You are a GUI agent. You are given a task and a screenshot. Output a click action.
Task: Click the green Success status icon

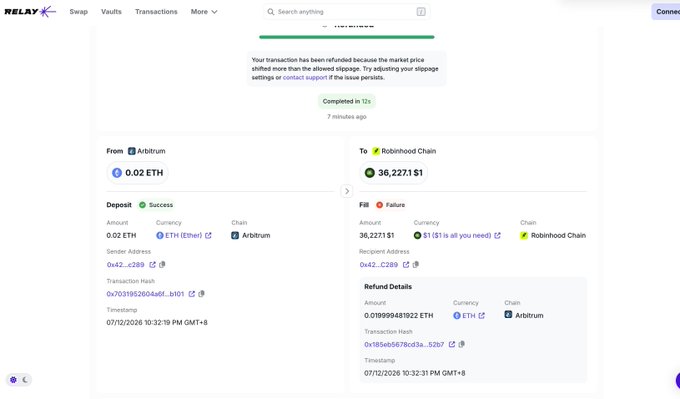tap(142, 205)
